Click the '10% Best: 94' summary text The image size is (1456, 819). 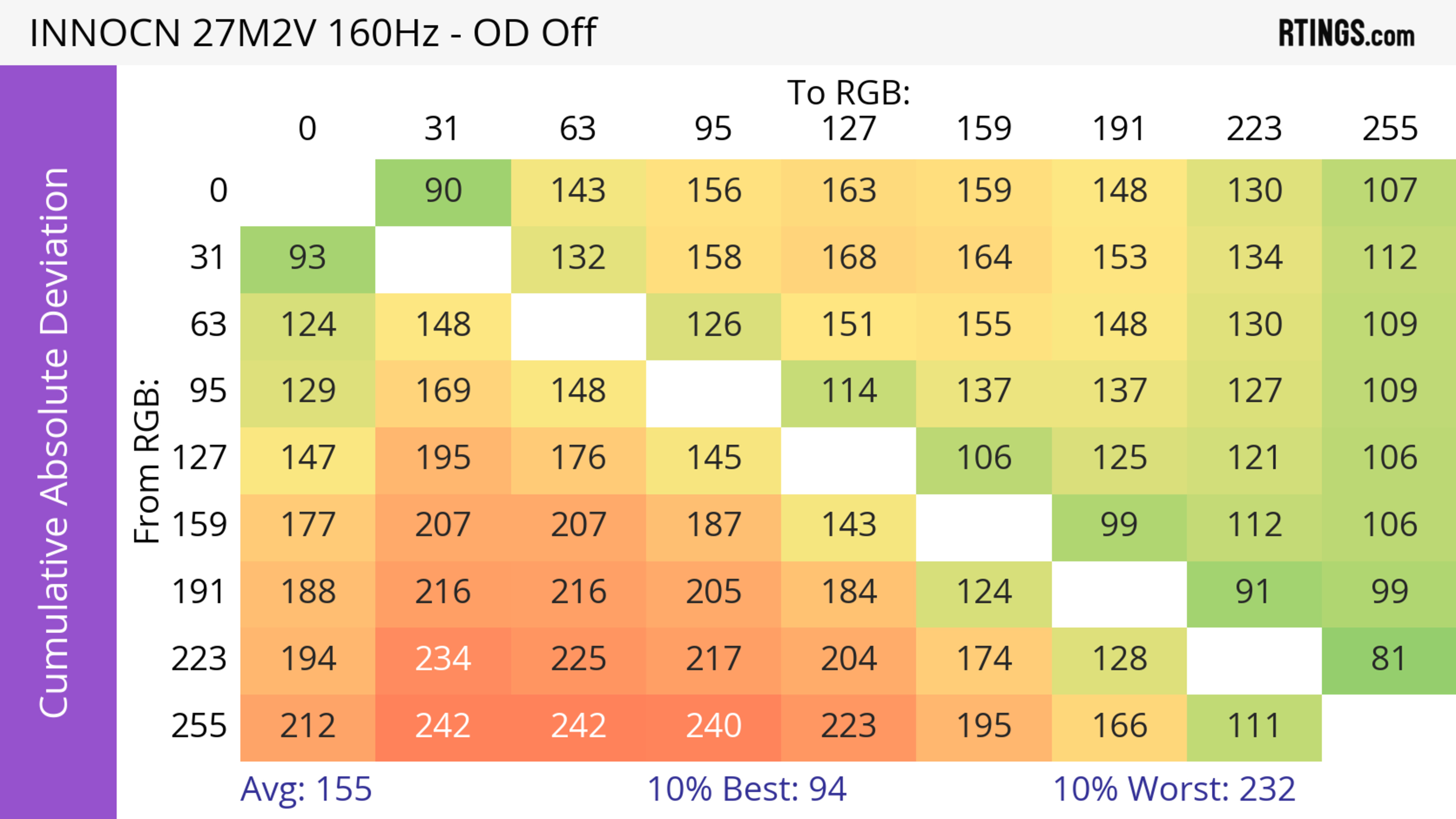pyautogui.click(x=746, y=789)
